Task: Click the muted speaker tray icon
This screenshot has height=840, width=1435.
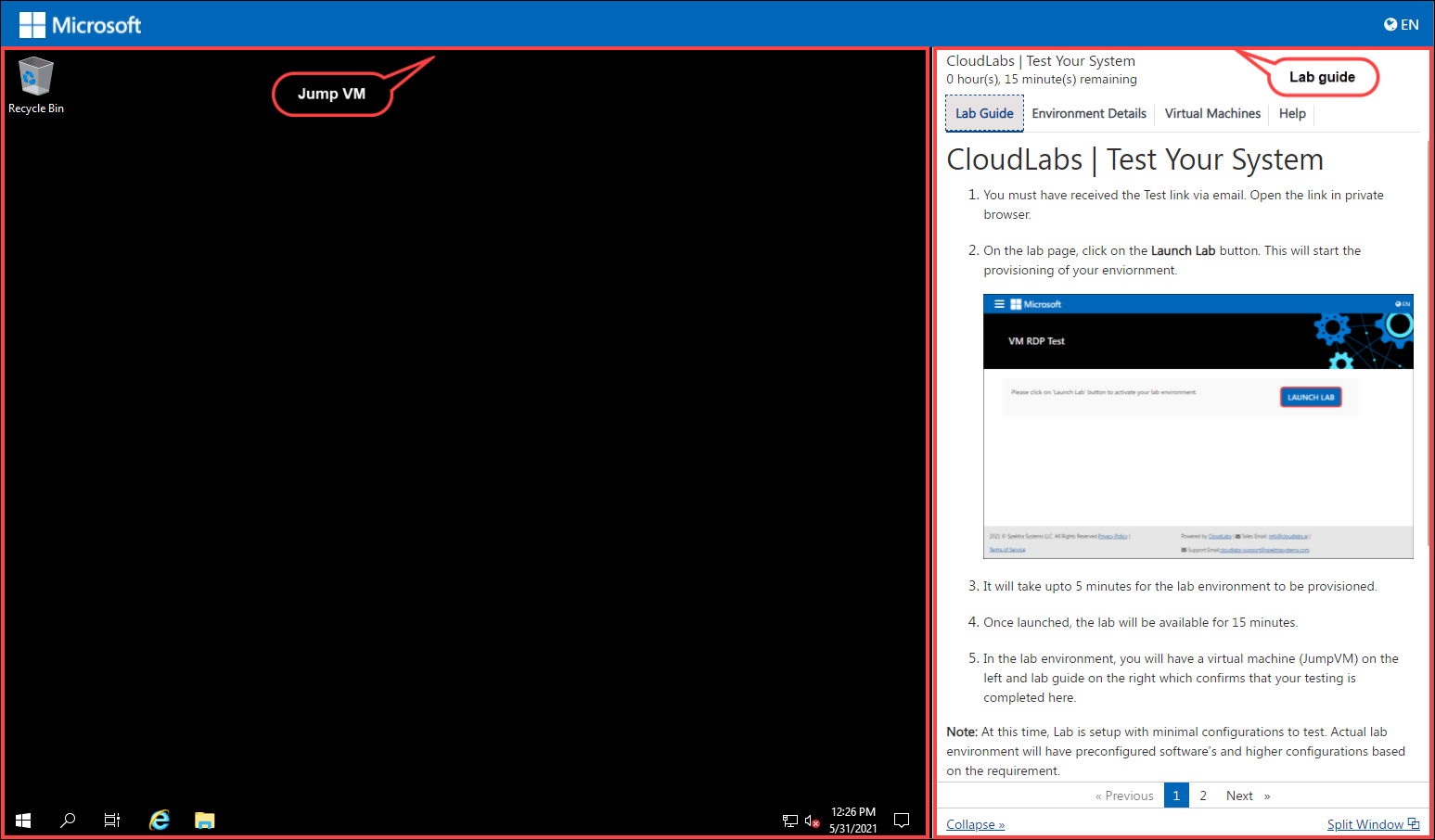Action: click(x=813, y=821)
